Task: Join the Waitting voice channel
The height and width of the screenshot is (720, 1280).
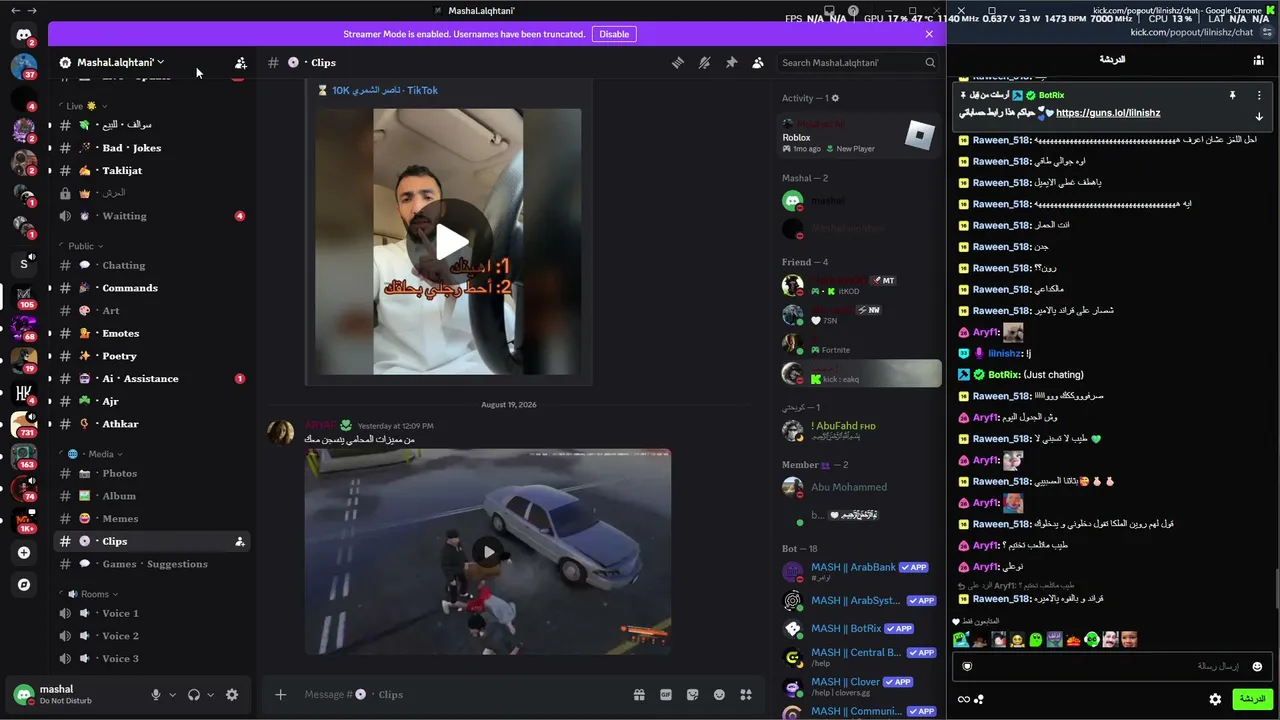Action: click(150, 216)
